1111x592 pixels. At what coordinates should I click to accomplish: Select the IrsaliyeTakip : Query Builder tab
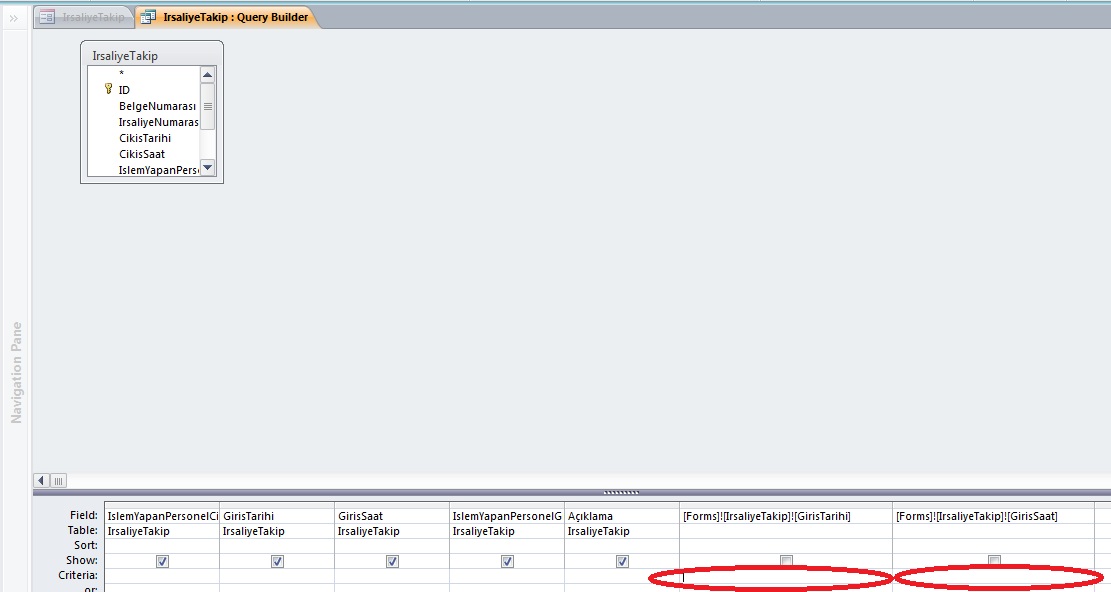click(x=236, y=17)
